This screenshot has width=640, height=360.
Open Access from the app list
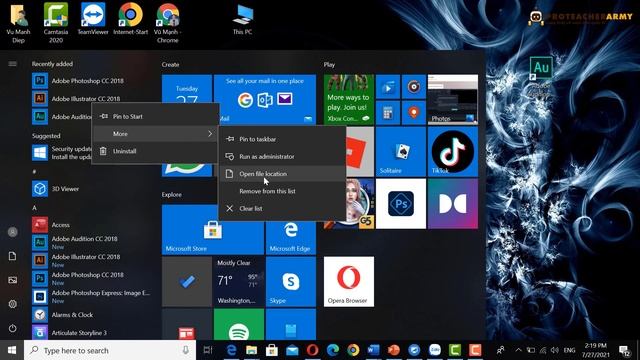click(51, 225)
